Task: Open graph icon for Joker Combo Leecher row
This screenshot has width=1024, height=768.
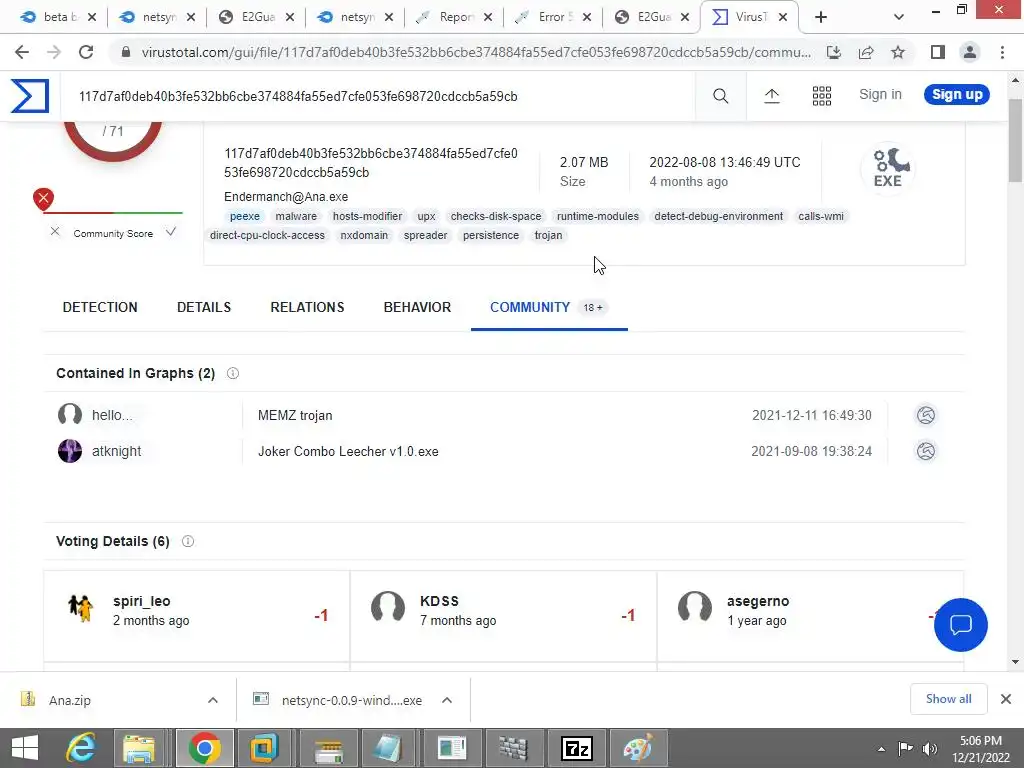Action: pyautogui.click(x=925, y=451)
